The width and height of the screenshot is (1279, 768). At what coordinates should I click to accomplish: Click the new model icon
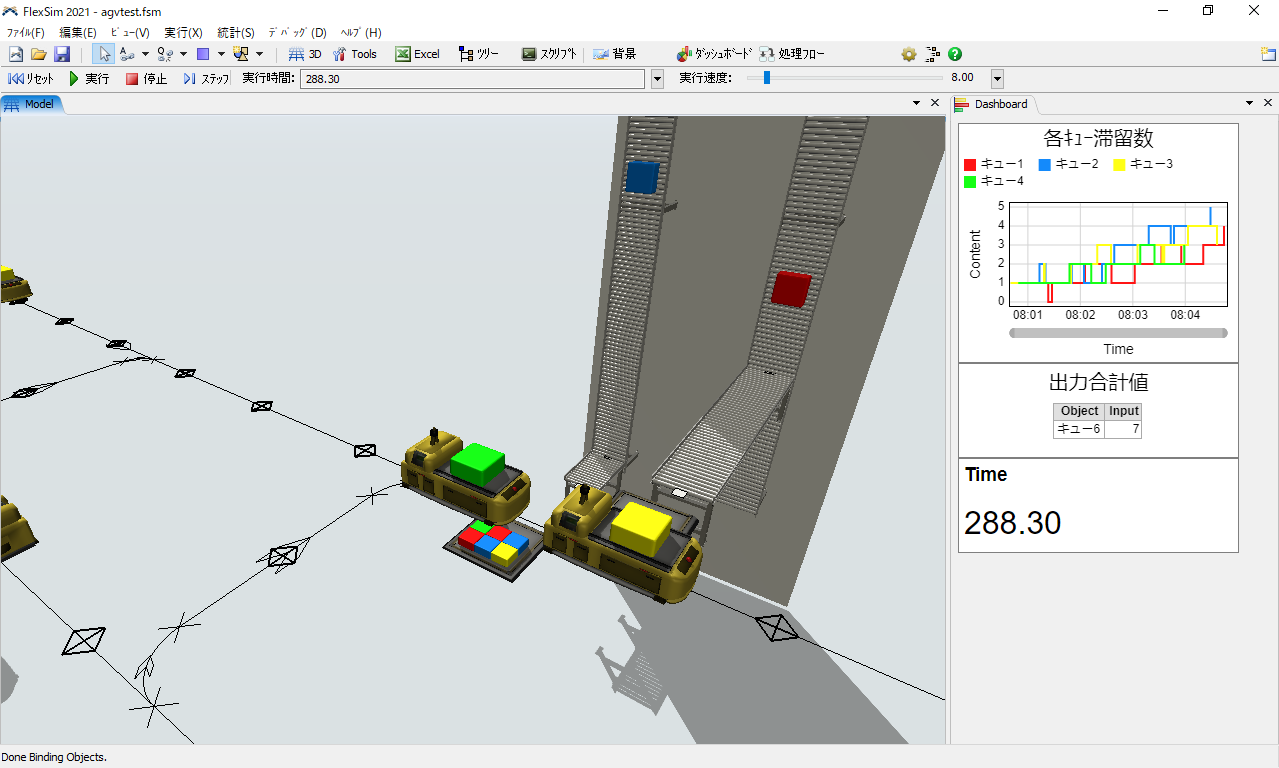16,54
